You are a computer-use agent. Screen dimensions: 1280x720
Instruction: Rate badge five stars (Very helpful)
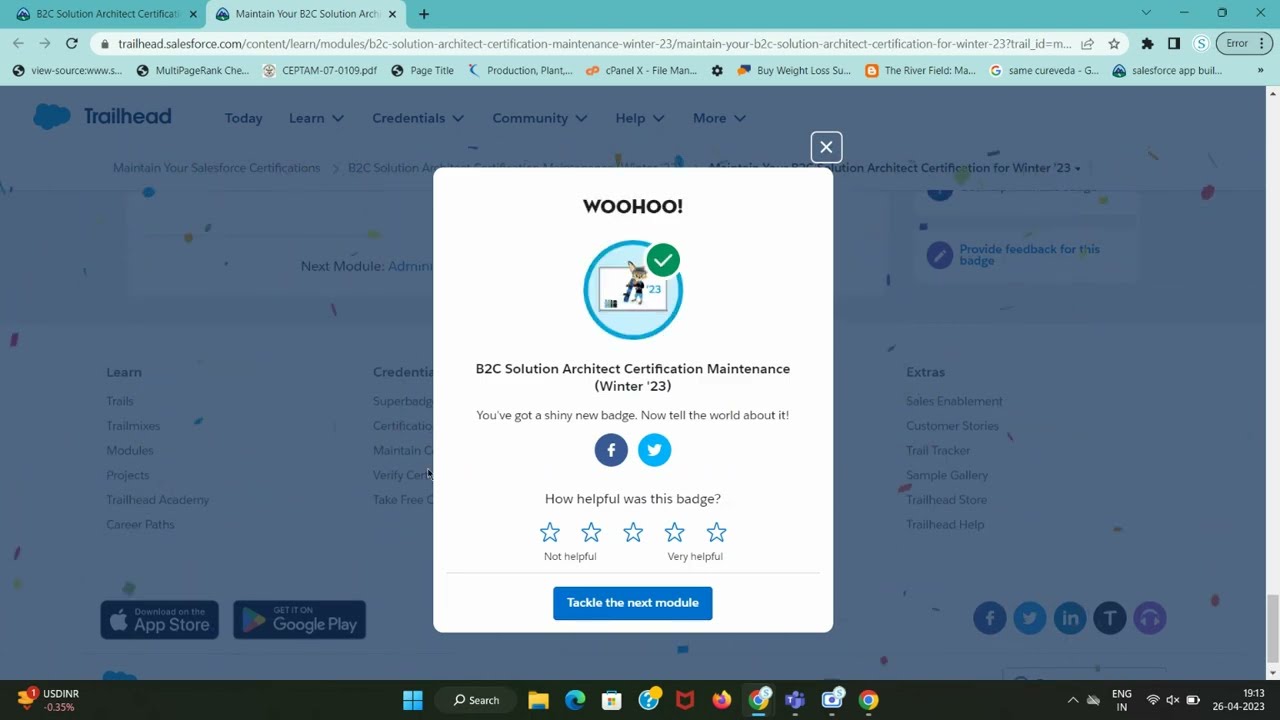coord(716,532)
